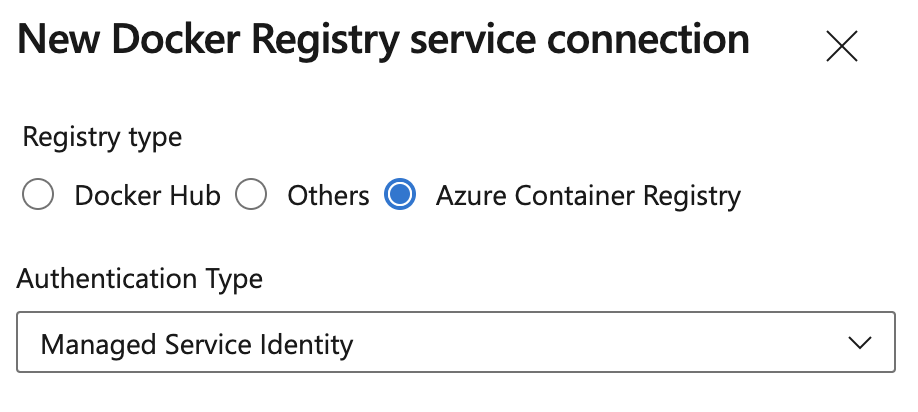
Task: Open the Authentication Type dropdown
Action: click(455, 344)
